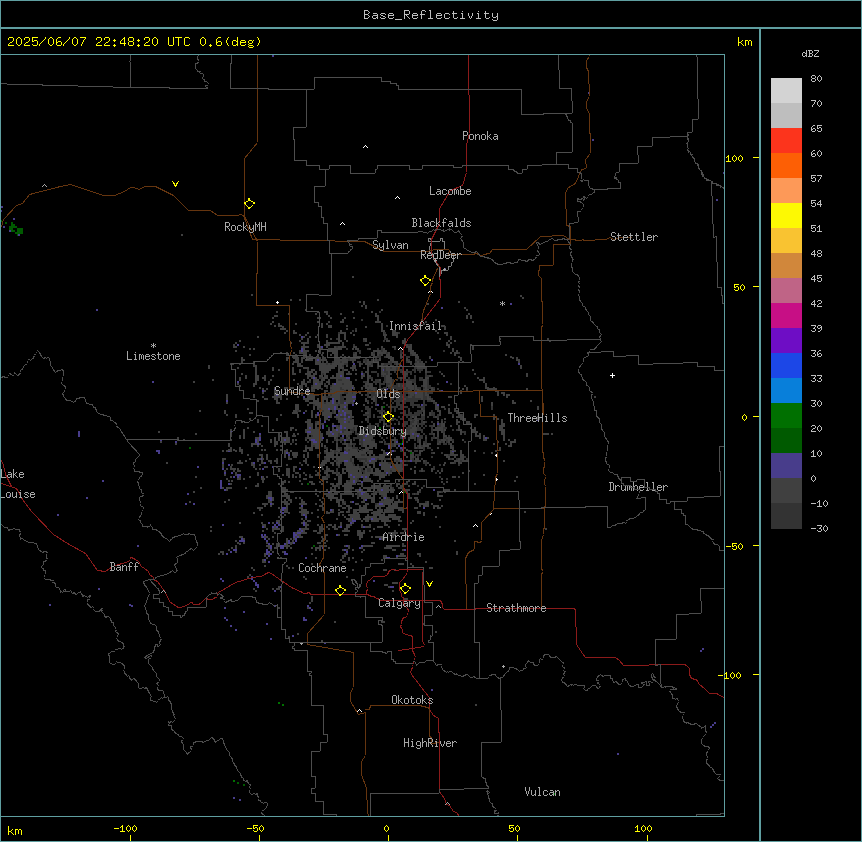862x842 pixels.
Task: Click the white caret marker west of Lacombe
Action: (397, 198)
